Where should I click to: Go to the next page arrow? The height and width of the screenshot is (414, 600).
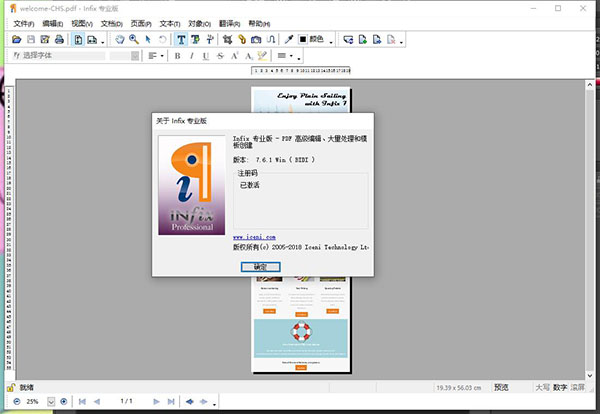(x=156, y=401)
